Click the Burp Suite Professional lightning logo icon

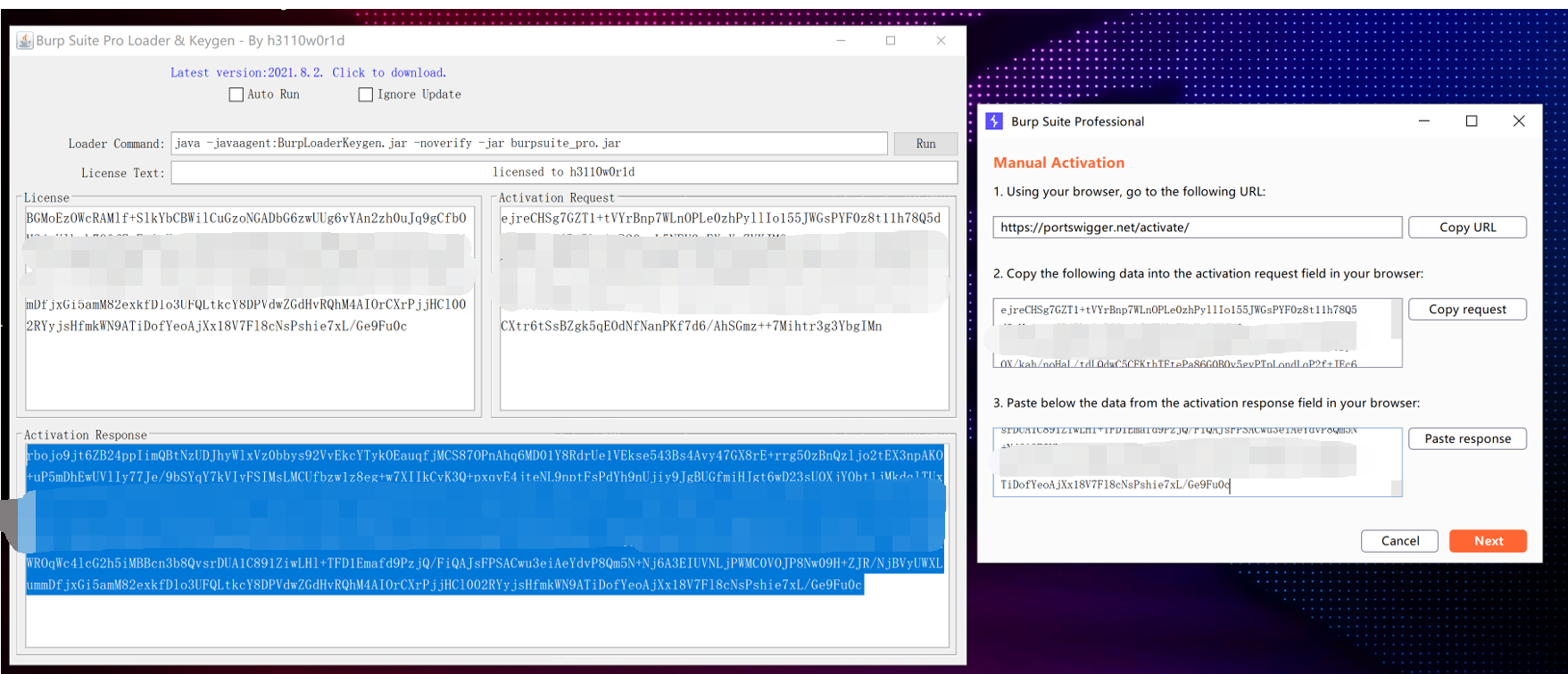(994, 121)
